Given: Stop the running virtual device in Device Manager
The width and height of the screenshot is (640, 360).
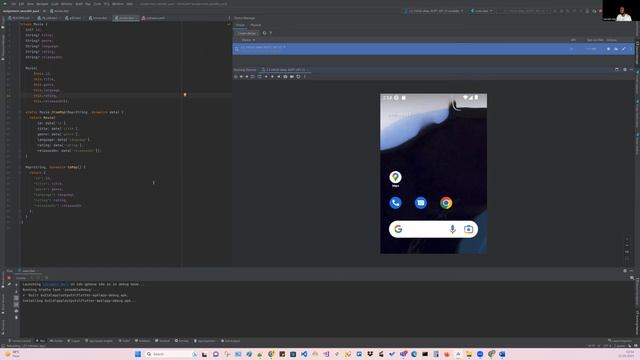Looking at the screenshot, I should 608,49.
